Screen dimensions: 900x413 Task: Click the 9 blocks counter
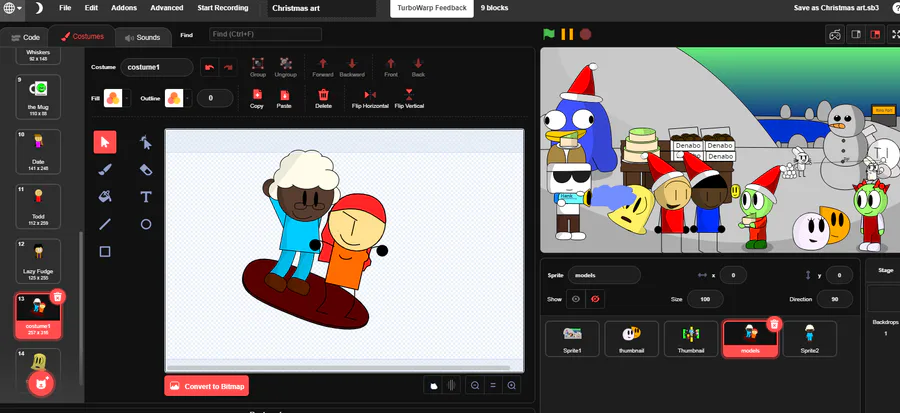pos(494,8)
